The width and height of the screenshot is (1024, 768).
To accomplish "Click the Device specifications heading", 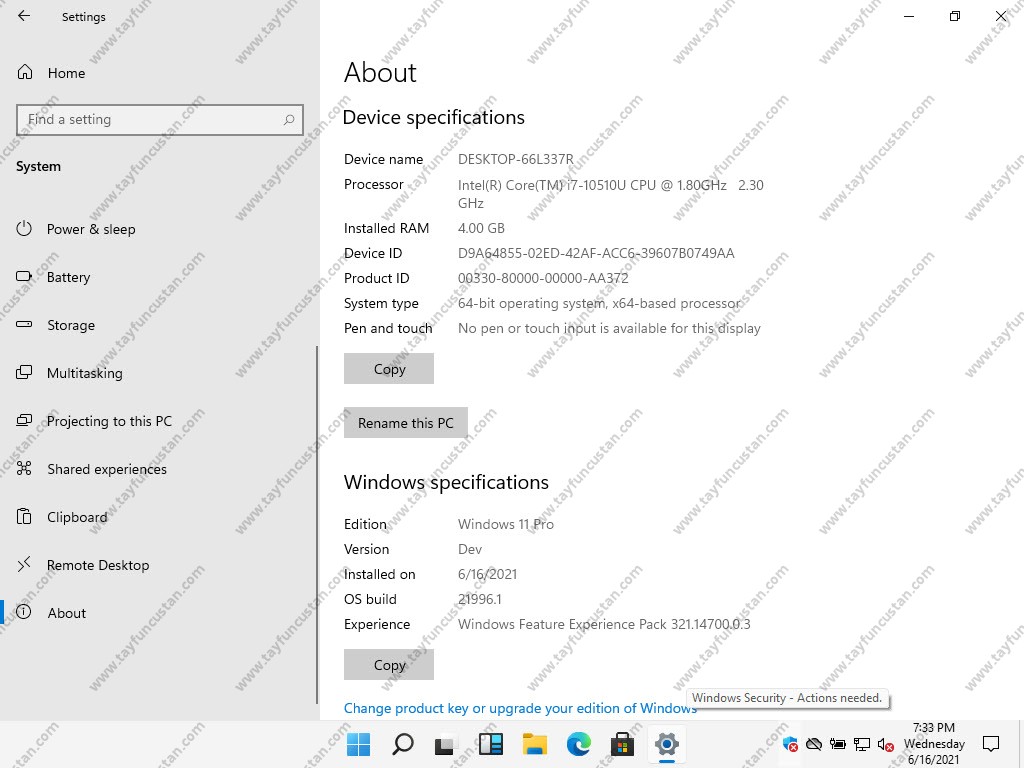I will [x=434, y=118].
